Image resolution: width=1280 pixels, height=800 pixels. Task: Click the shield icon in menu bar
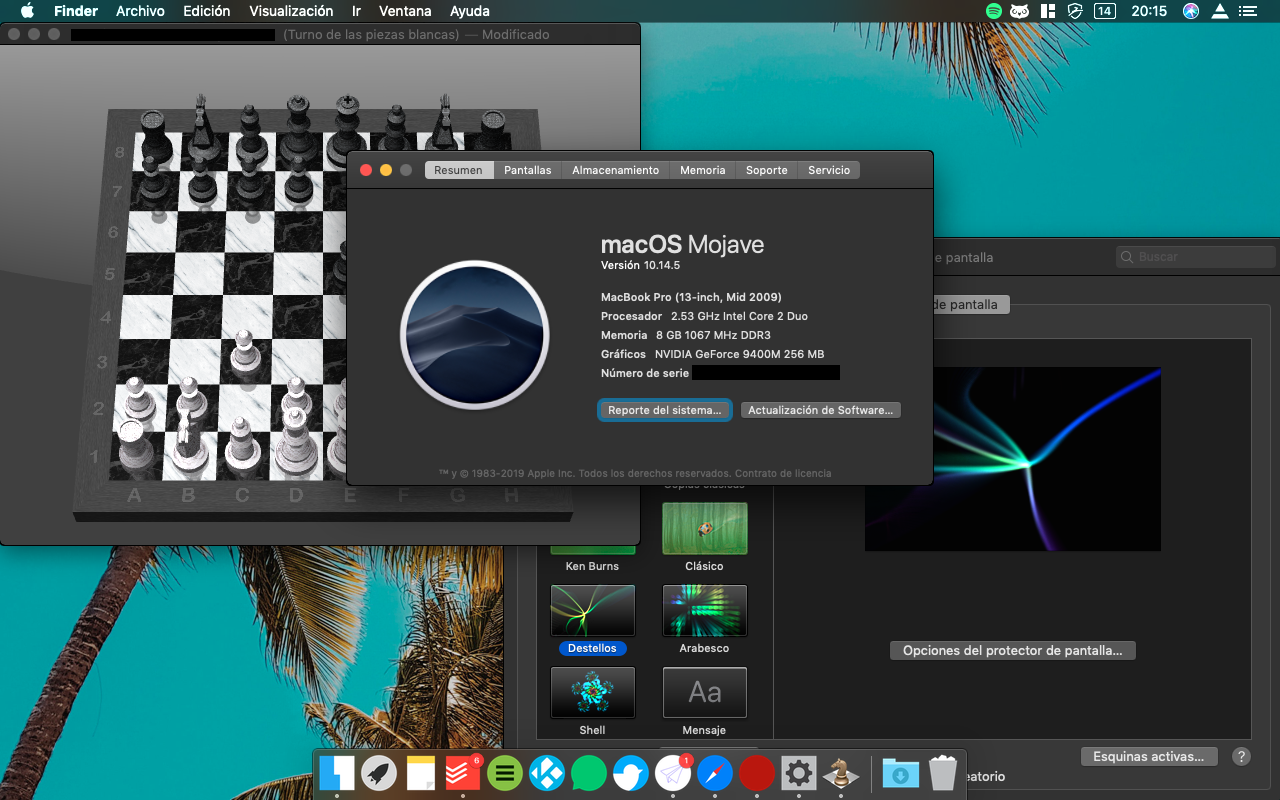tap(1075, 11)
